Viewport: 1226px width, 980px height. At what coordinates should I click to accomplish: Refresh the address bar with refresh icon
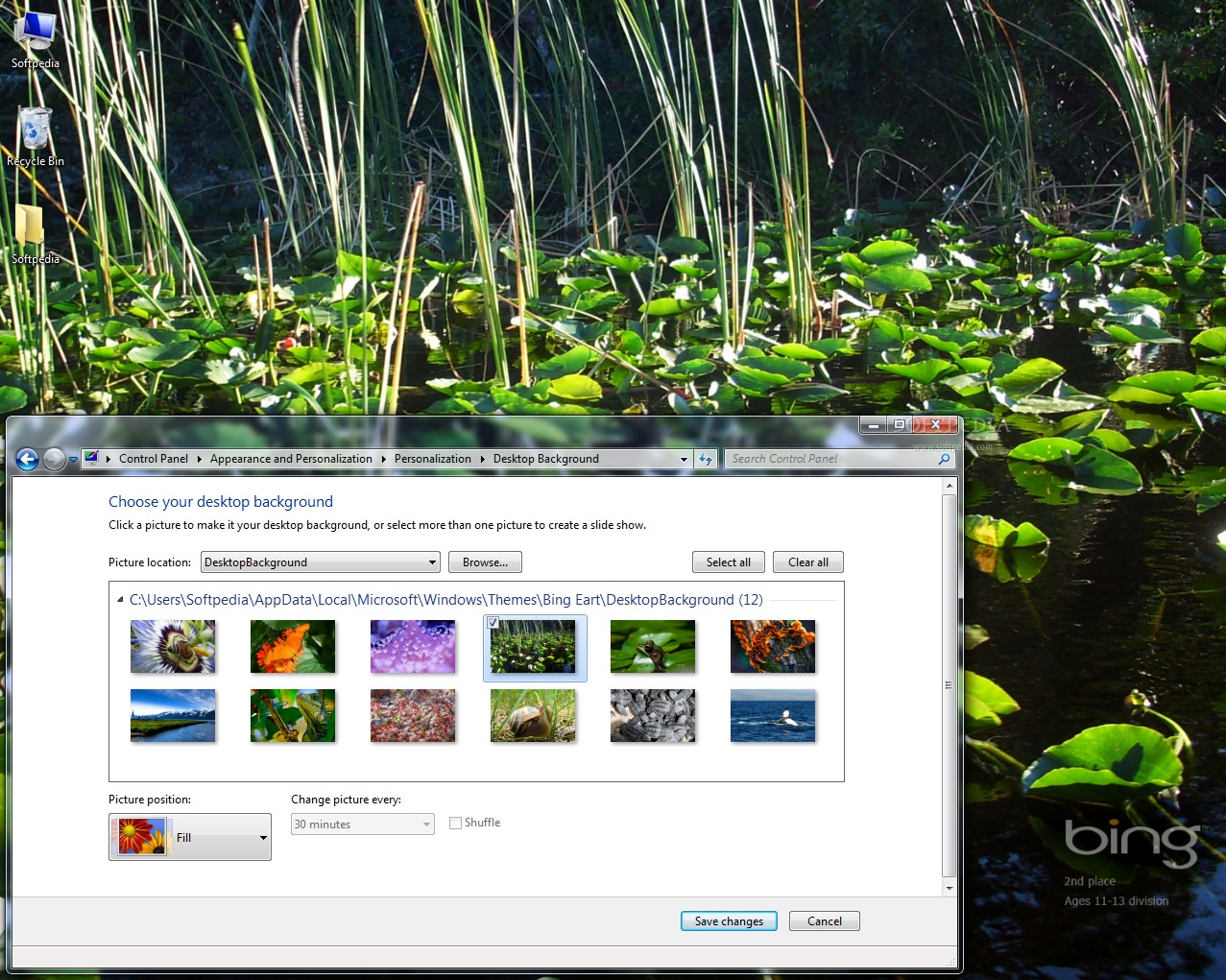click(x=706, y=459)
